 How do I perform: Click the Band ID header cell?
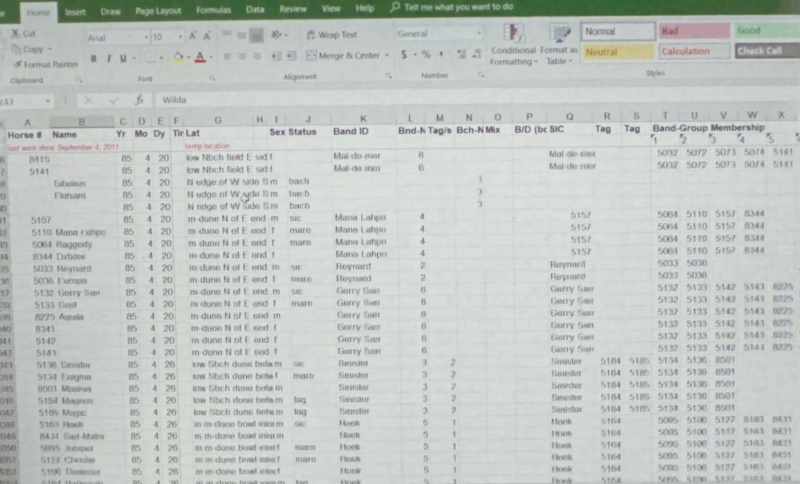[x=351, y=132]
